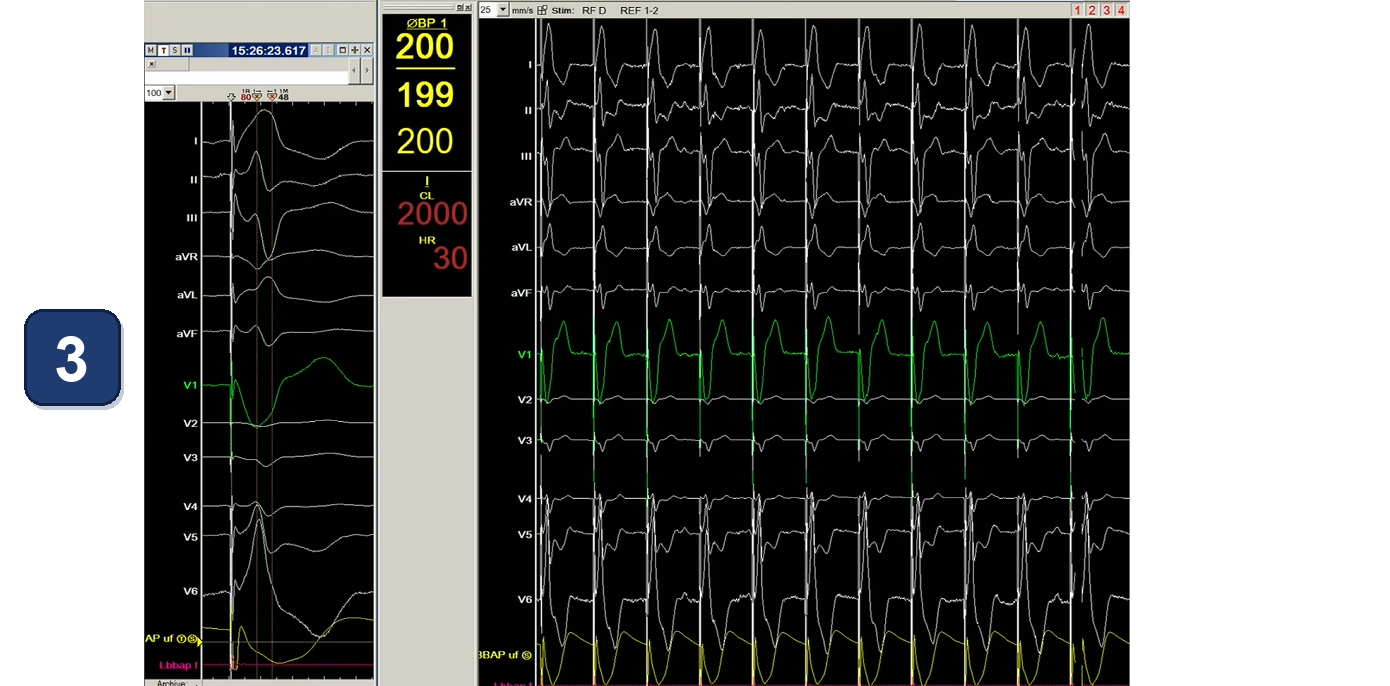Click the right arrow scroll button
This screenshot has height=686, width=1390.
pos(367,71)
